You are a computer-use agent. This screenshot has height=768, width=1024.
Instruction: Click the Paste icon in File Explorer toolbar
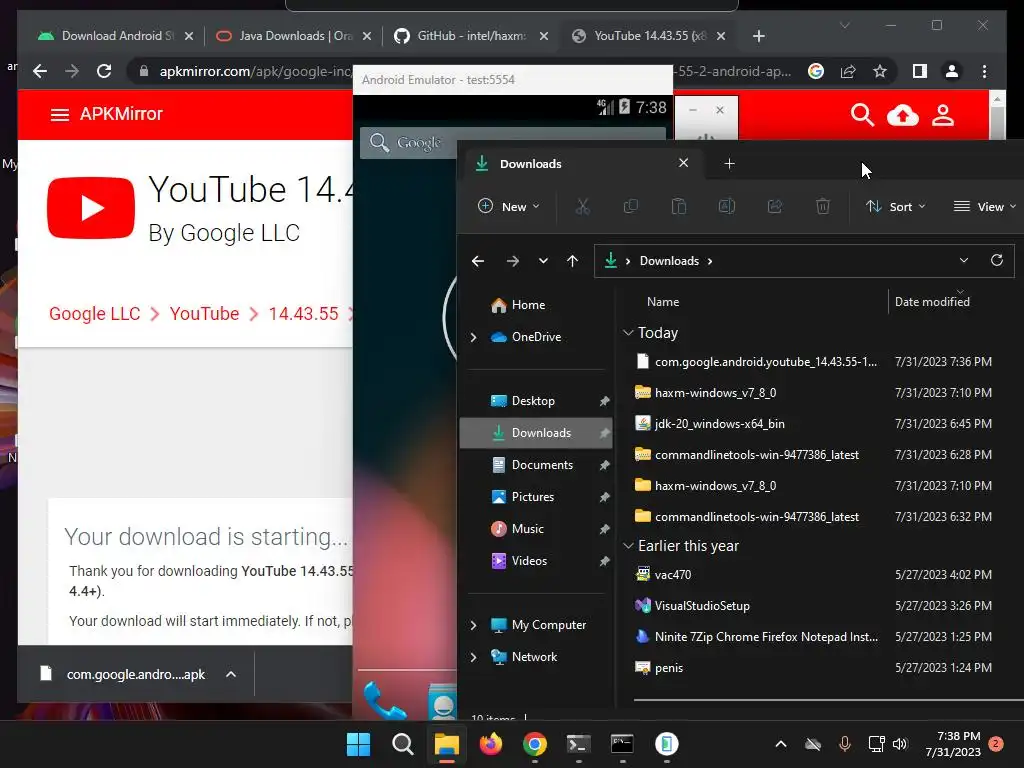tap(679, 207)
